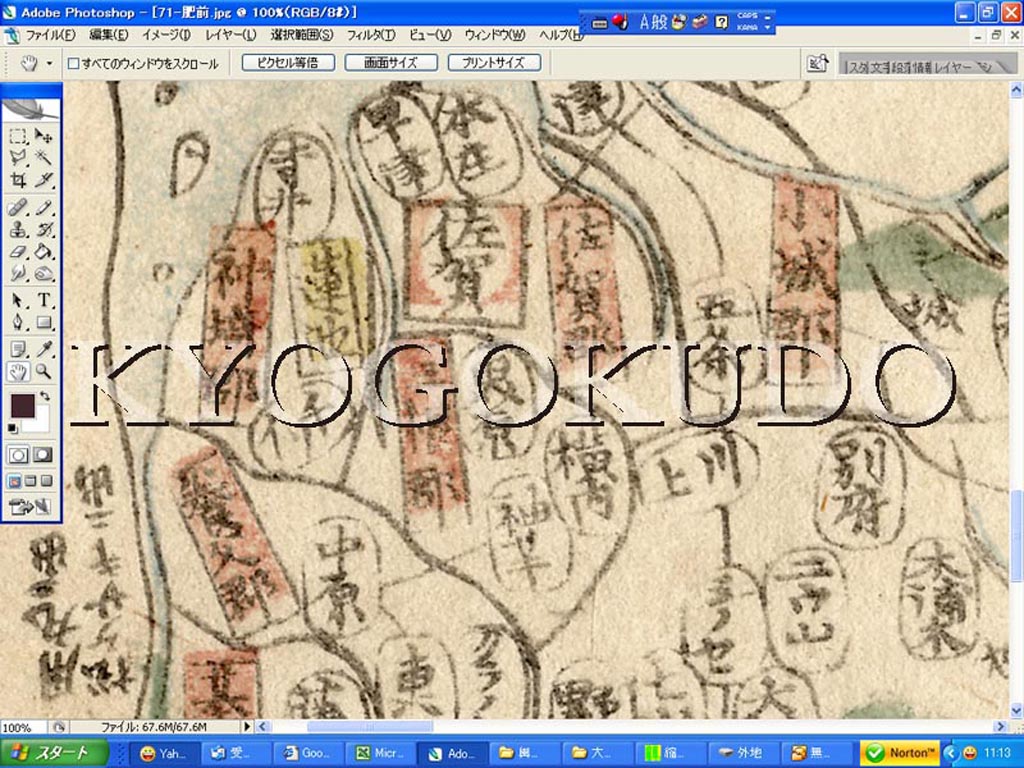Open the レイヤー(L) menu
This screenshot has width=1024, height=768.
(231, 35)
